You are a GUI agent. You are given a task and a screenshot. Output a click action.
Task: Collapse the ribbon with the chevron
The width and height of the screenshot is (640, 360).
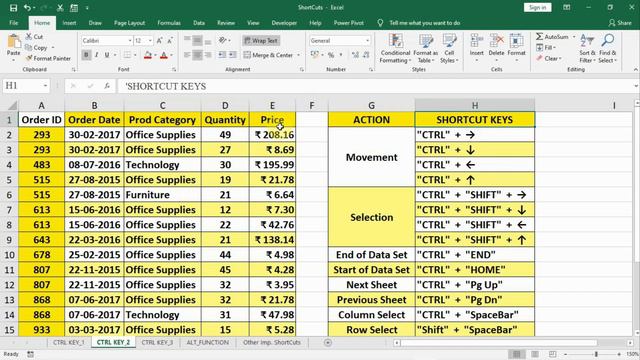coord(635,70)
